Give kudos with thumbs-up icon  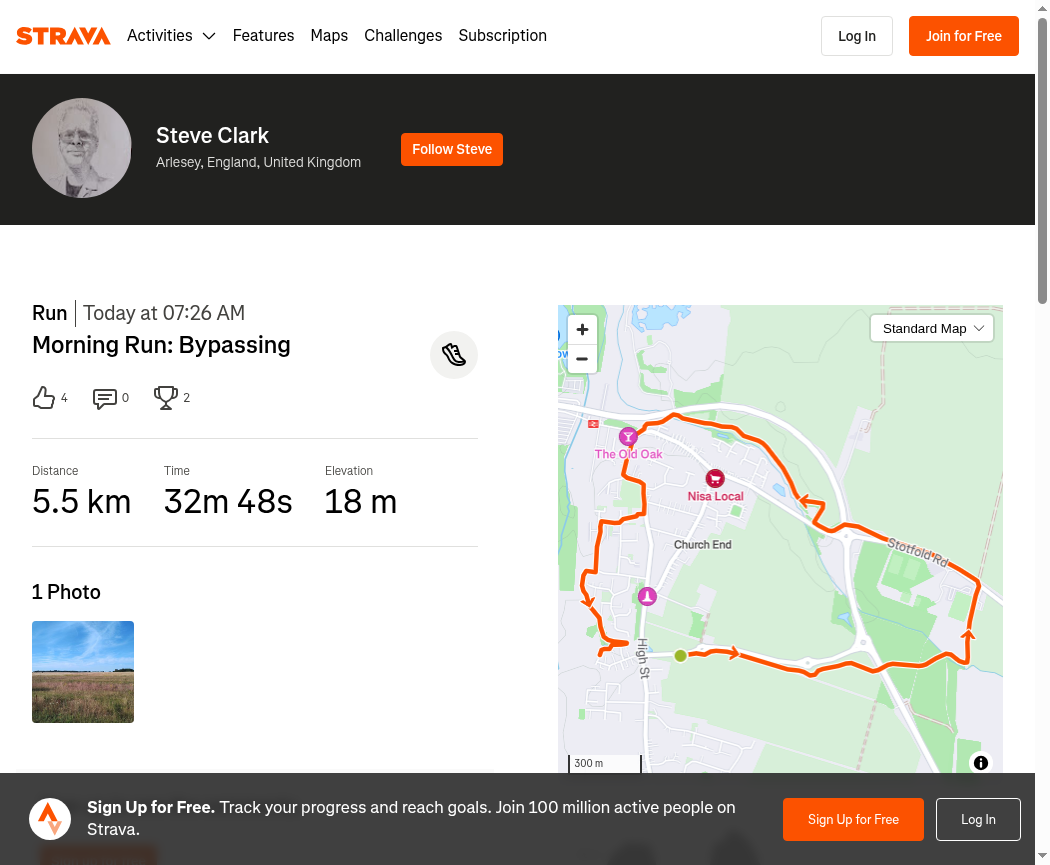click(x=44, y=398)
